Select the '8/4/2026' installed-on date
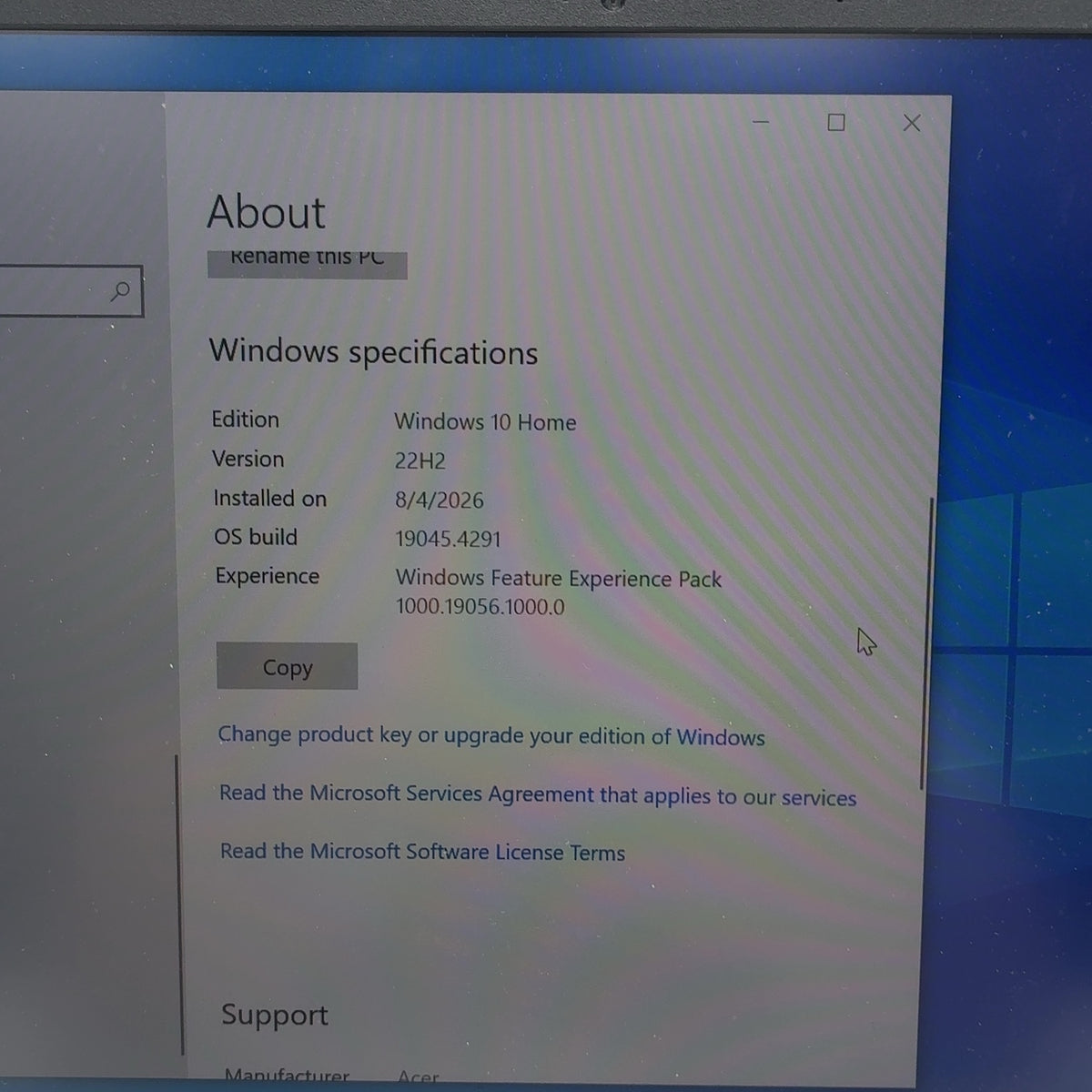 [439, 500]
